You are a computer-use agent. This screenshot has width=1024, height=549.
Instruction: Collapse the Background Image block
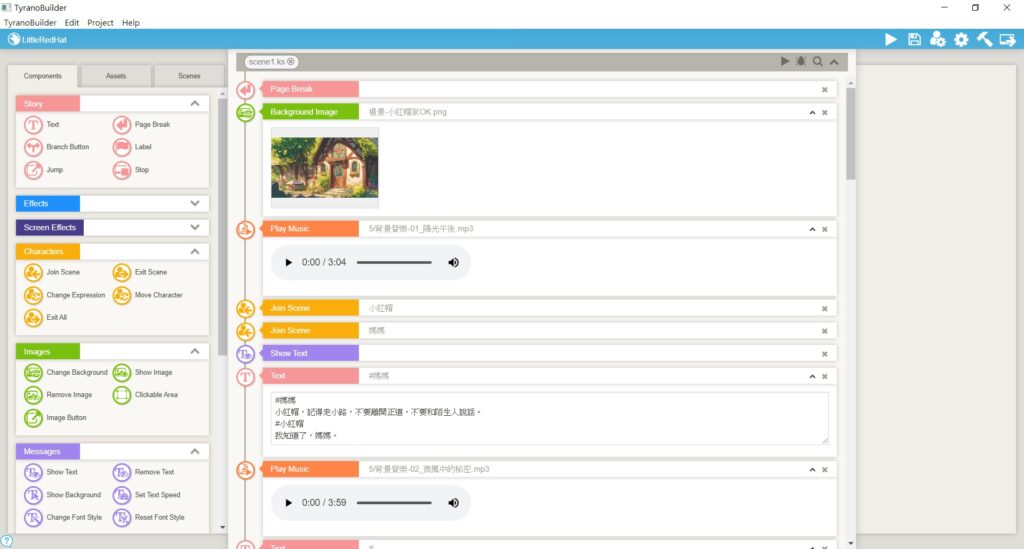point(812,112)
